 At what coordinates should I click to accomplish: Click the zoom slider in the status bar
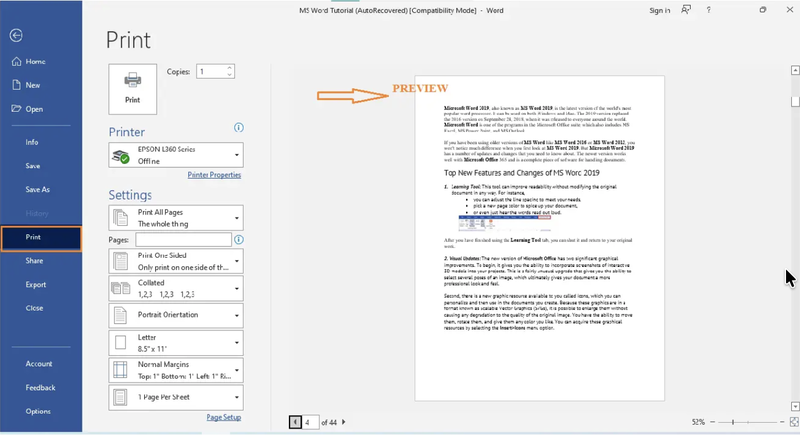[x=747, y=422]
